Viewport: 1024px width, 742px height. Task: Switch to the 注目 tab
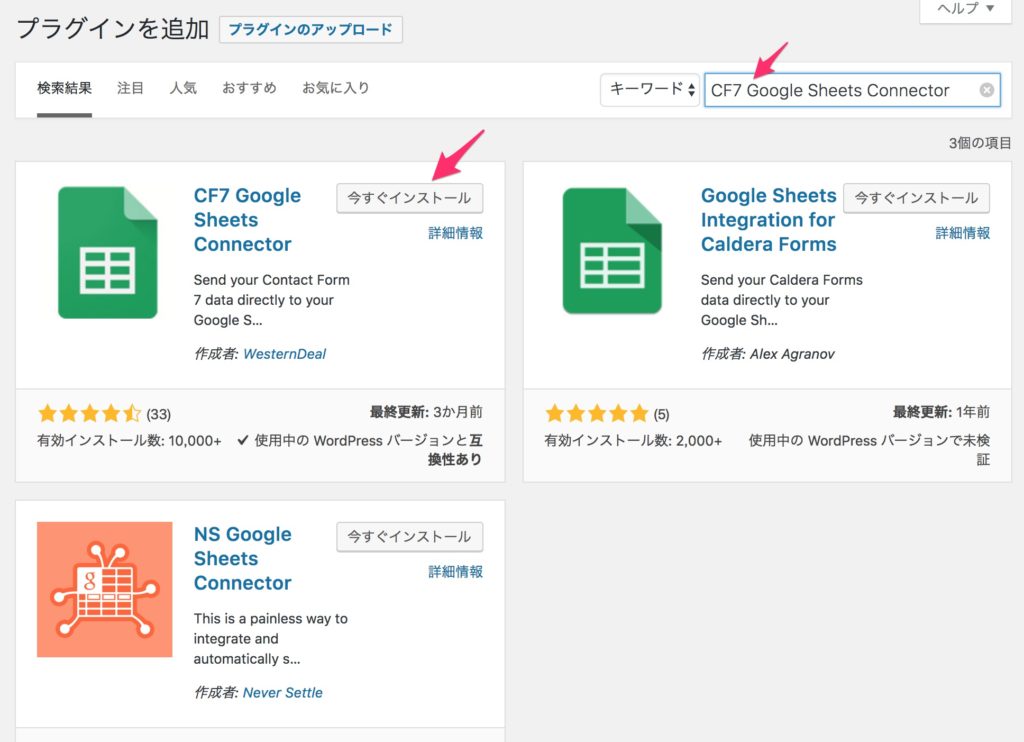(130, 88)
